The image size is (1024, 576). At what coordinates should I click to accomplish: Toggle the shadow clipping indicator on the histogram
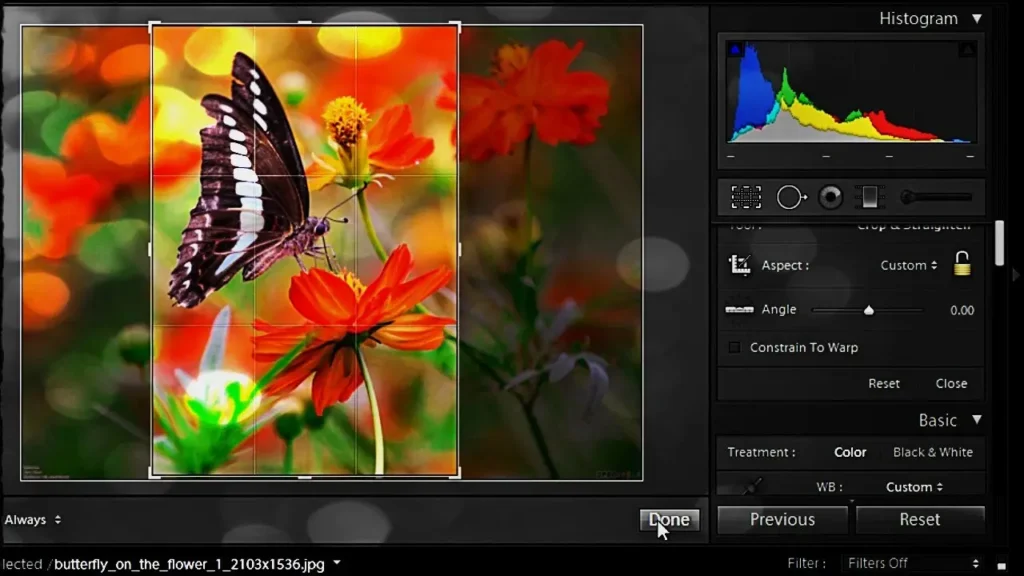coord(734,47)
